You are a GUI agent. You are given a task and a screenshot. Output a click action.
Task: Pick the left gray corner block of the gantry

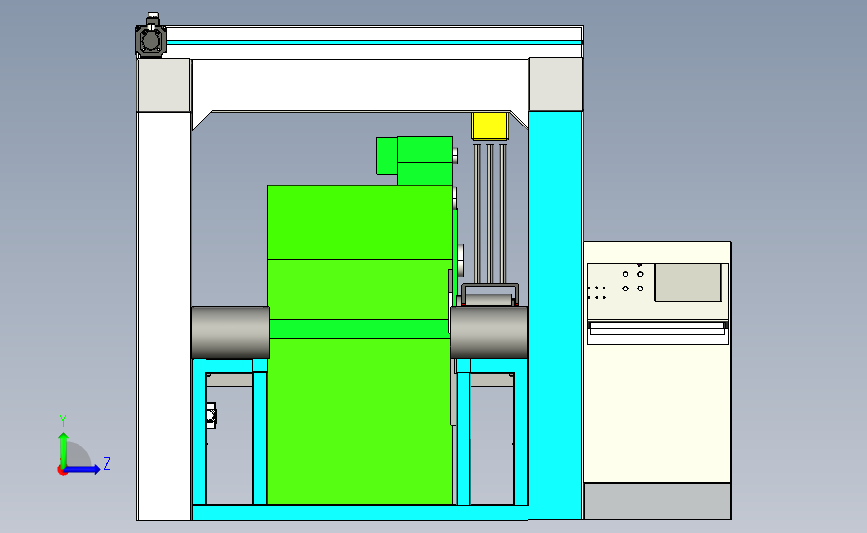(x=164, y=85)
